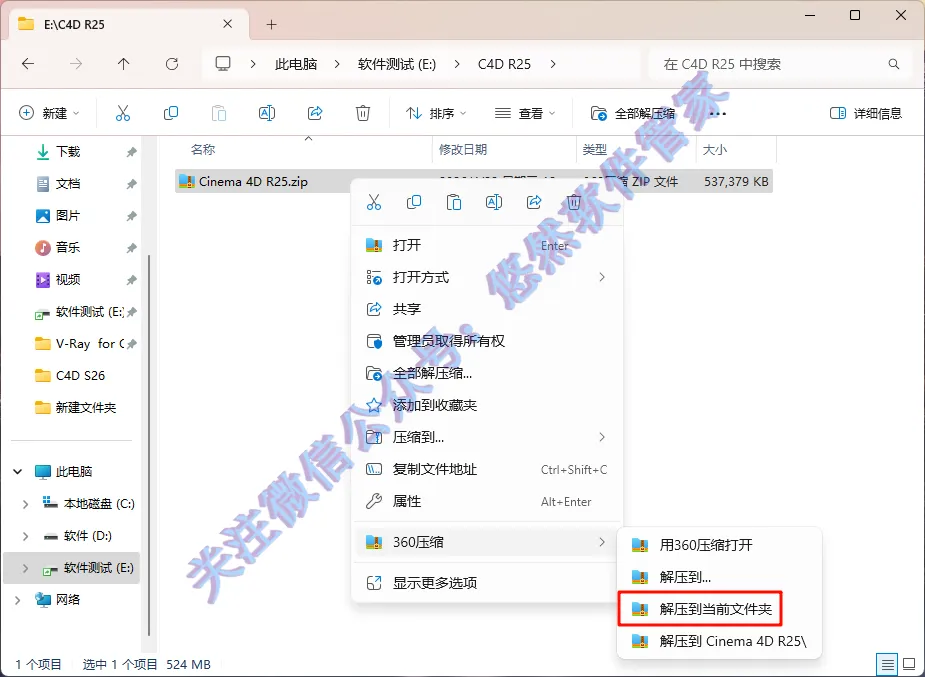The image size is (925, 677).
Task: Expand the 软件 (D:) node
Action: tap(25, 535)
